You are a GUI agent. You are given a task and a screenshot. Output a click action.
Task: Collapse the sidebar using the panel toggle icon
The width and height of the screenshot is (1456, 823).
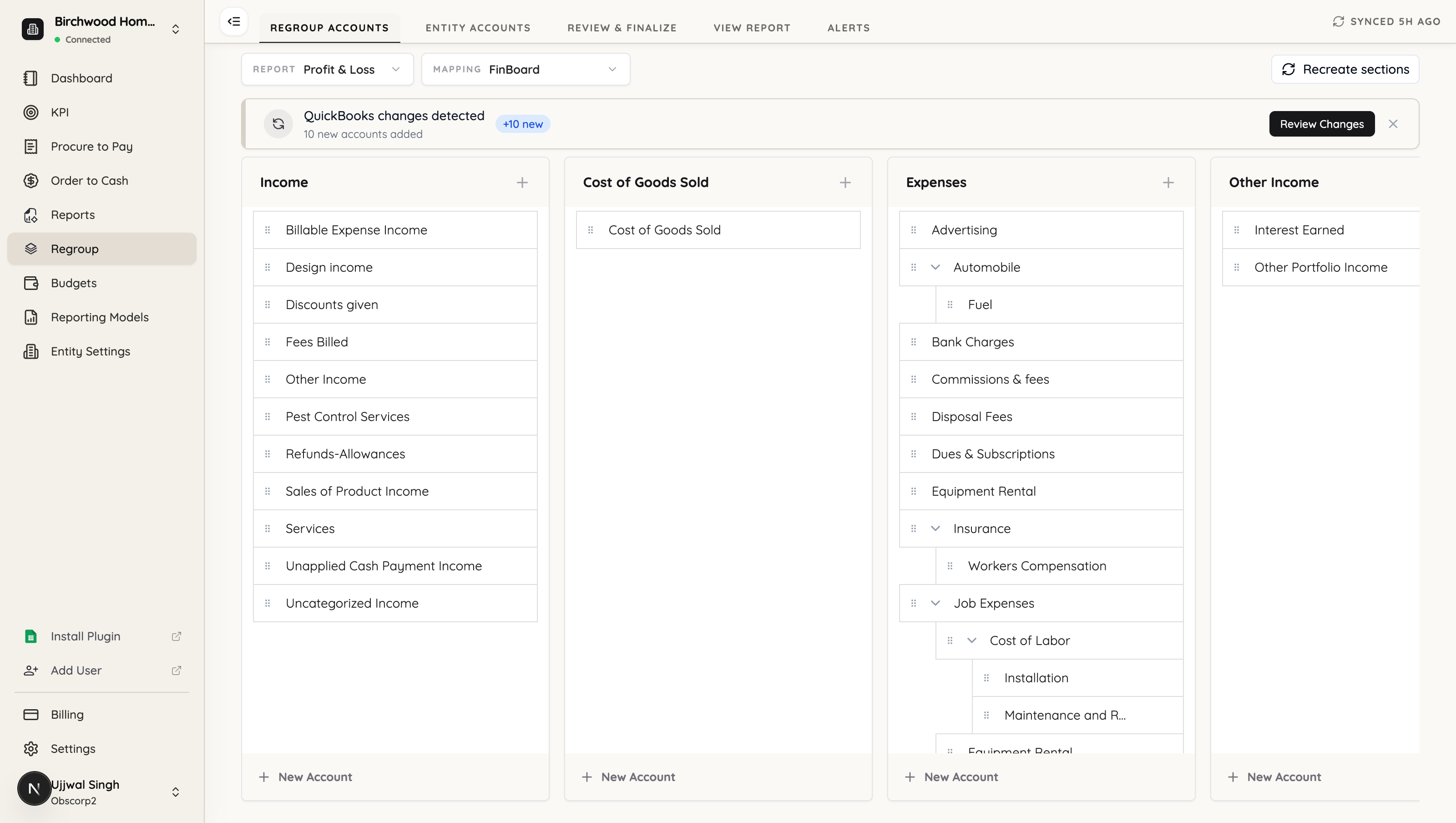click(x=233, y=21)
